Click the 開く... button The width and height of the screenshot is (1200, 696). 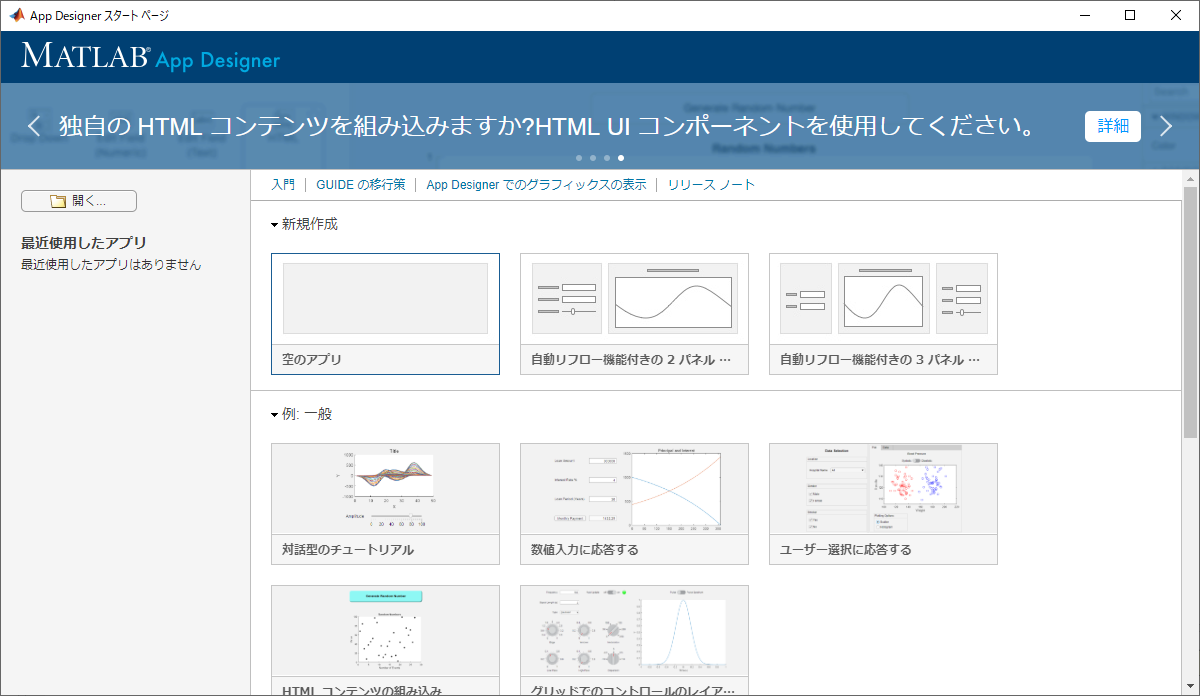[x=78, y=200]
